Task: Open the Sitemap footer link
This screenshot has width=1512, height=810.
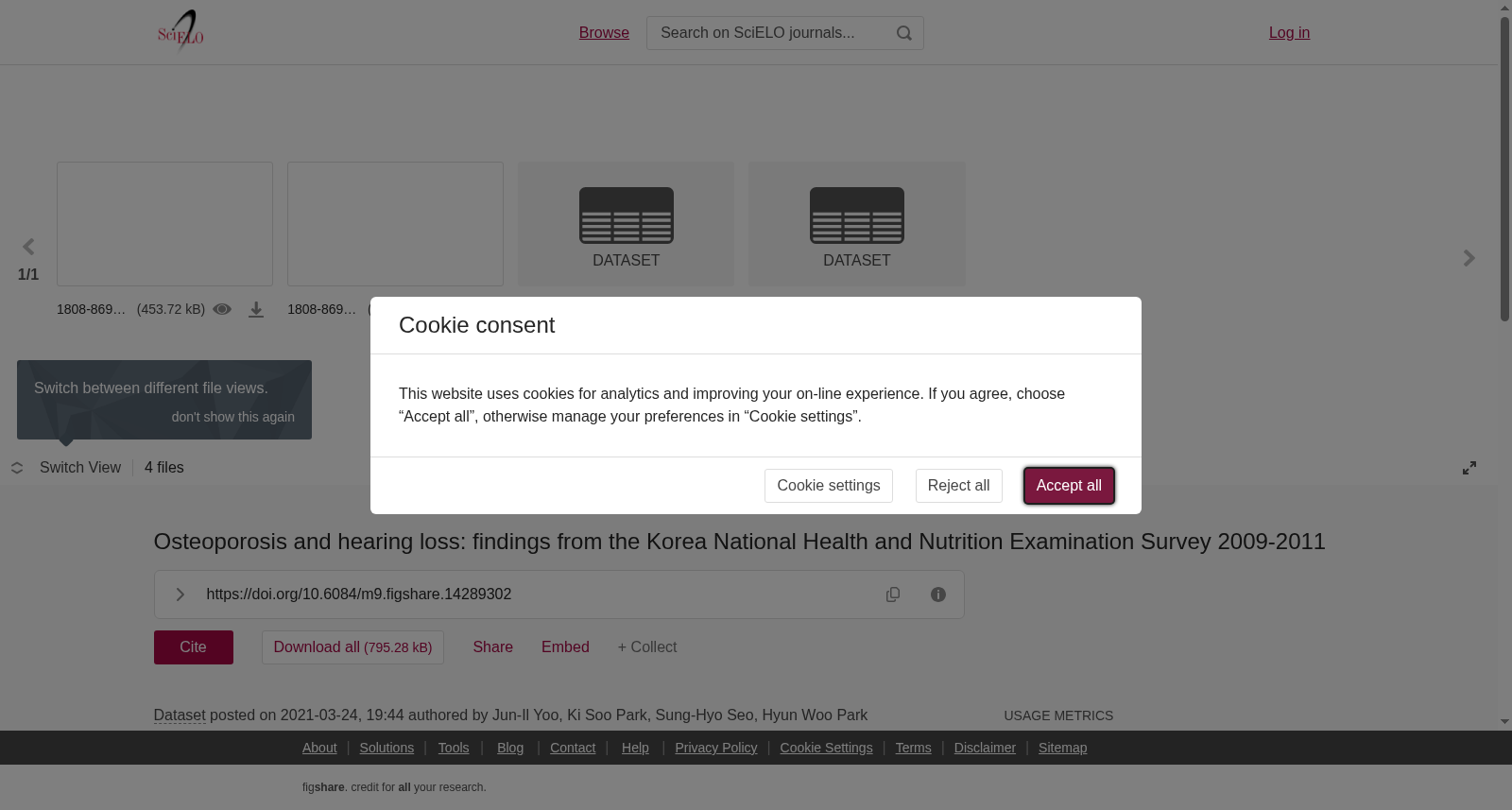Action: (x=1062, y=748)
